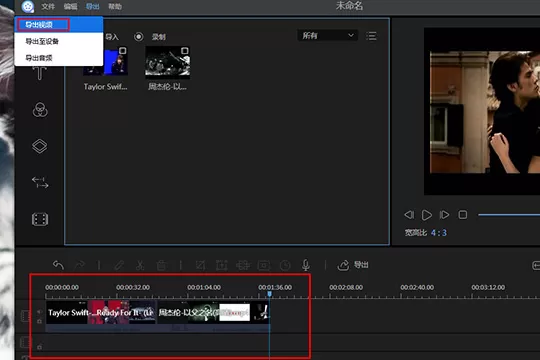Screen dimensions: 540x360
Task: Click the crop tool in timeline toolbar
Action: pyautogui.click(x=200, y=265)
